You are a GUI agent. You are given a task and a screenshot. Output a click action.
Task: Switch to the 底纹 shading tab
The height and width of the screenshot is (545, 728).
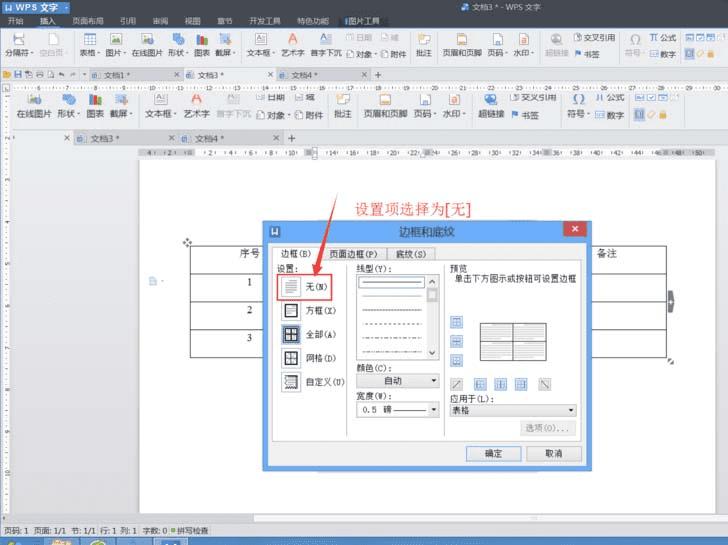point(410,255)
